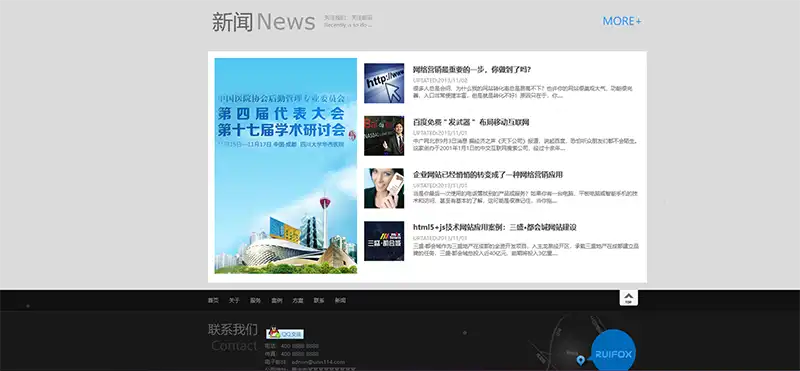Go to 首页 in footer navigation

[x=213, y=301]
